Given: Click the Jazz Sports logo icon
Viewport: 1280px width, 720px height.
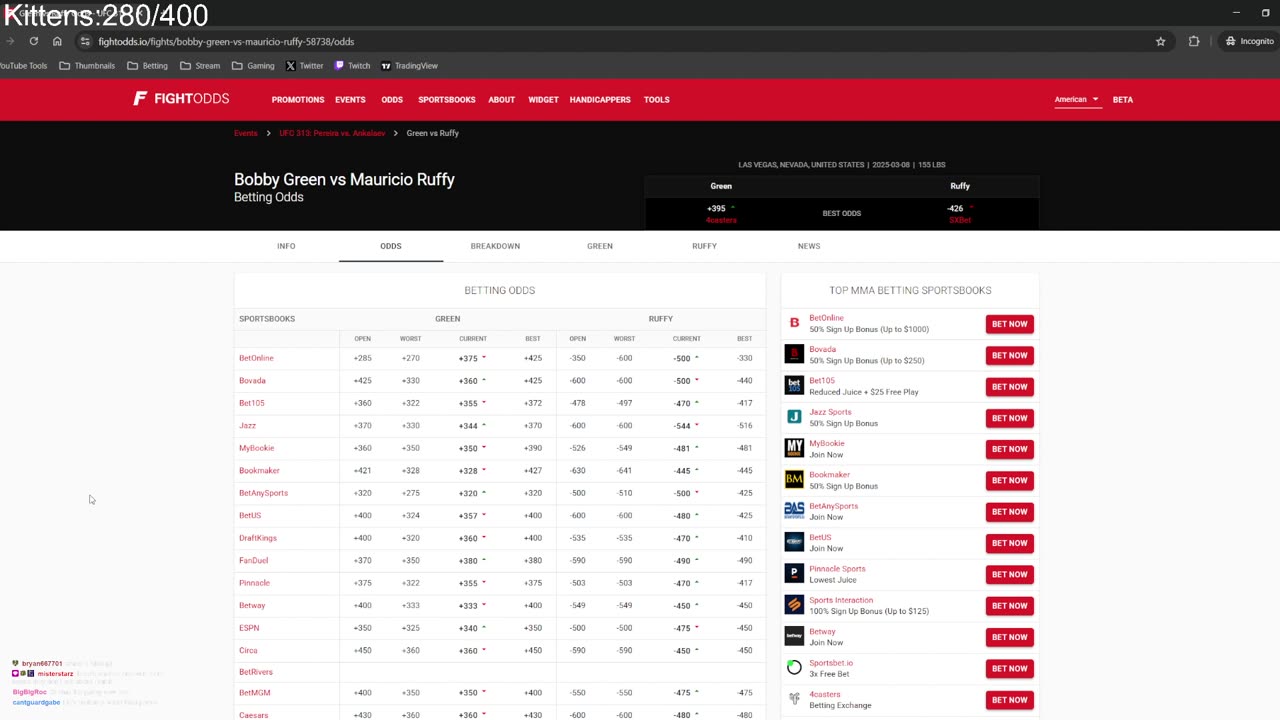Looking at the screenshot, I should pyautogui.click(x=794, y=417).
